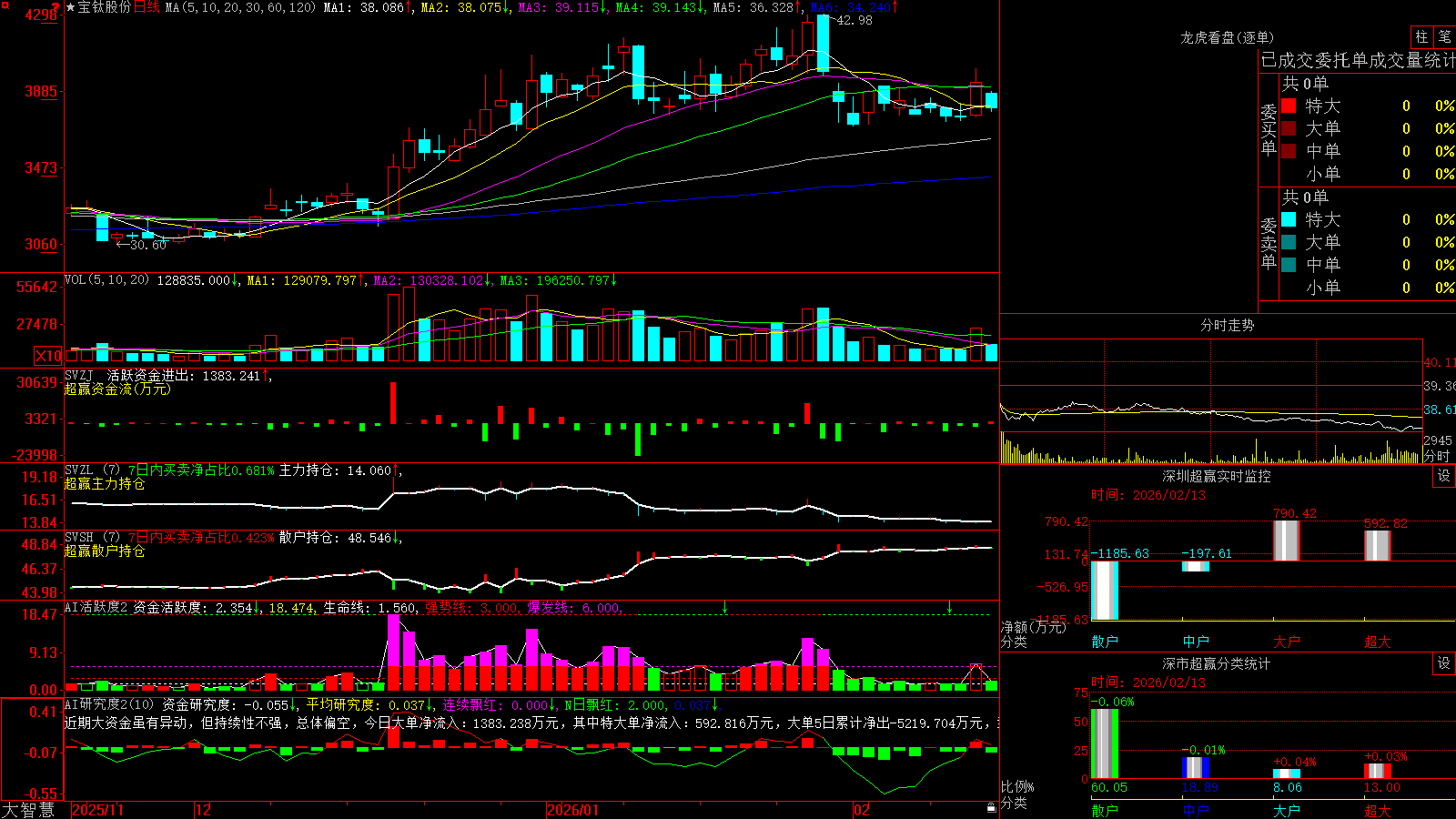1456x819 pixels.
Task: Click the star icon before 宝钛股份
Action: pos(70,7)
